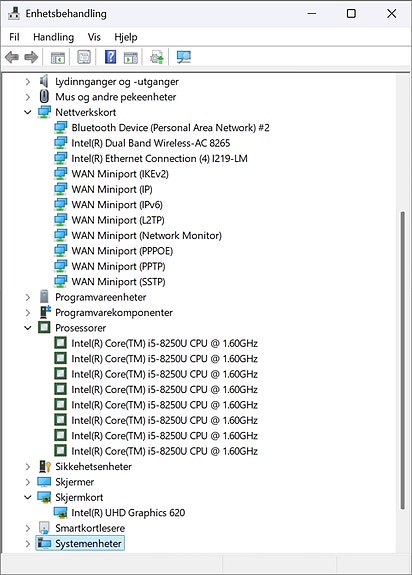Screen dimensions: 412x575
Task: Open the Help toolbar icon
Action: (x=110, y=57)
